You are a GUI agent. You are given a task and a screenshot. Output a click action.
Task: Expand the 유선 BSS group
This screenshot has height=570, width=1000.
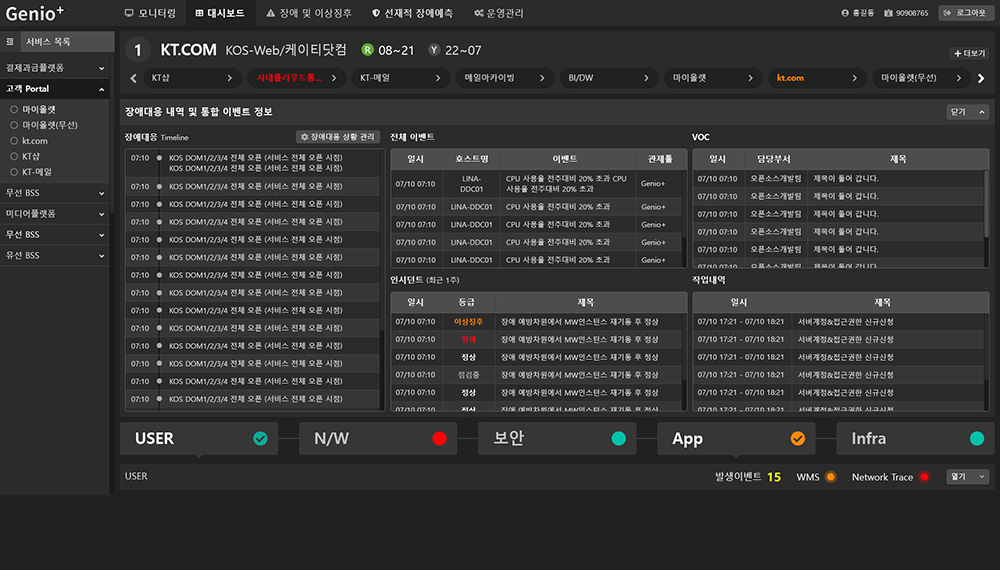(x=55, y=255)
